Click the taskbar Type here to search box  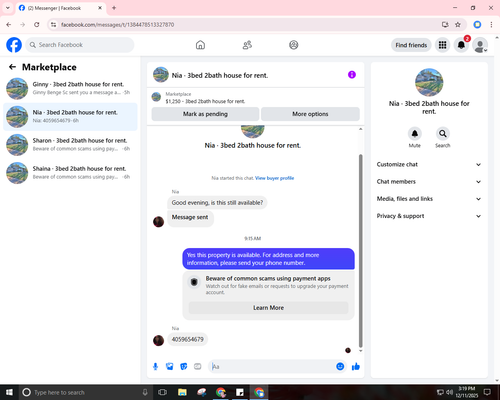(85, 392)
